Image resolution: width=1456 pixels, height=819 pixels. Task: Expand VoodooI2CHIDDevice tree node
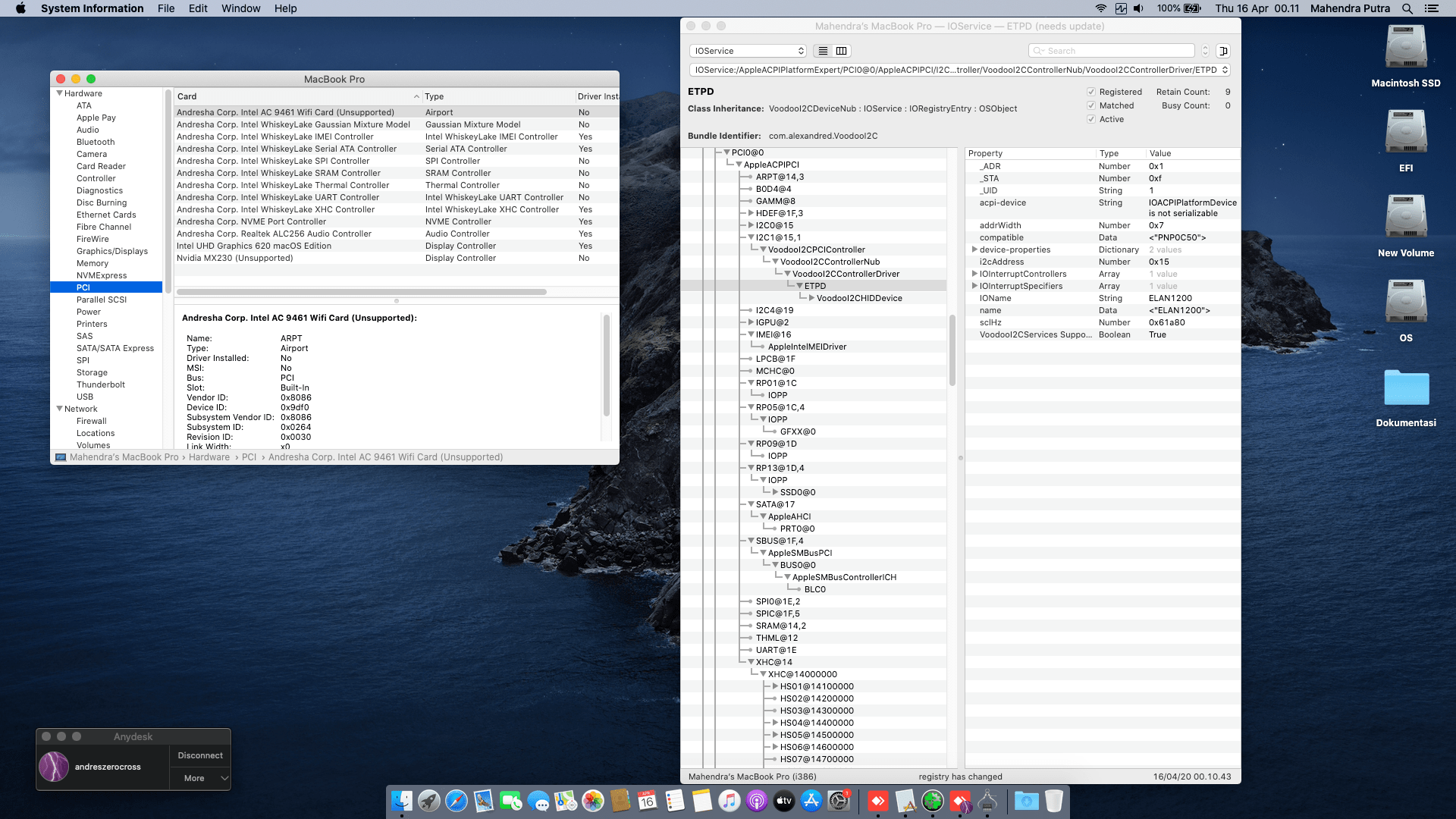[x=811, y=298]
